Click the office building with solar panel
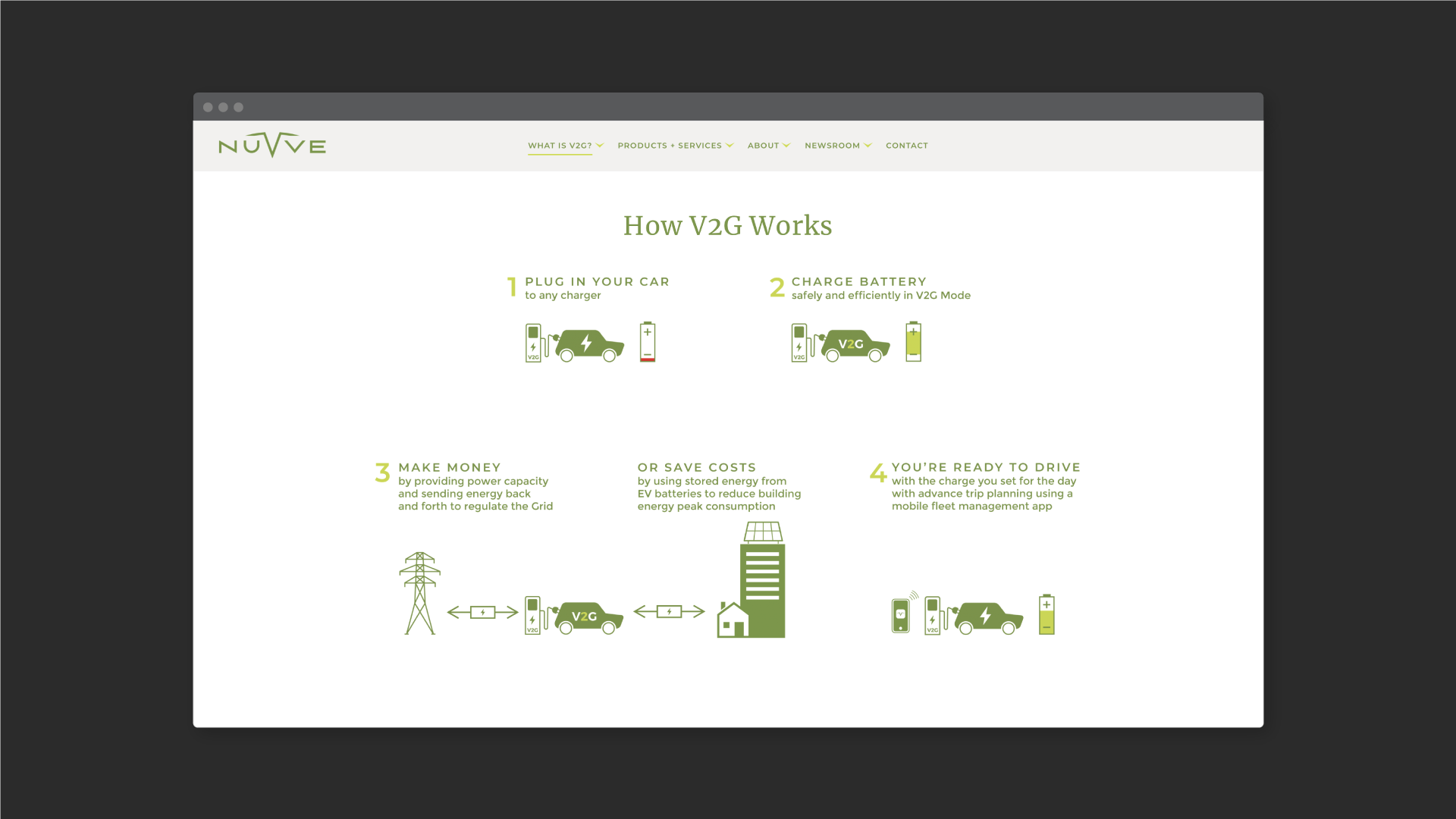 (763, 579)
